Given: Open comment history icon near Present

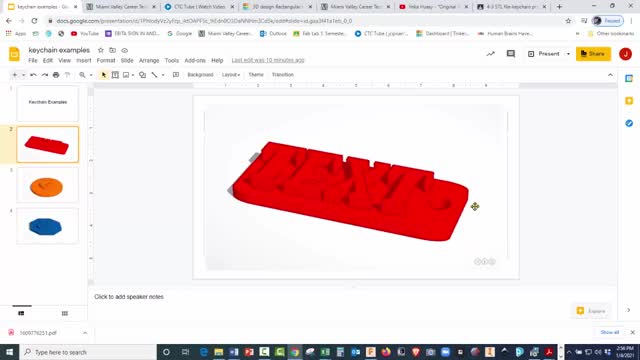Looking at the screenshot, I should click(511, 53).
